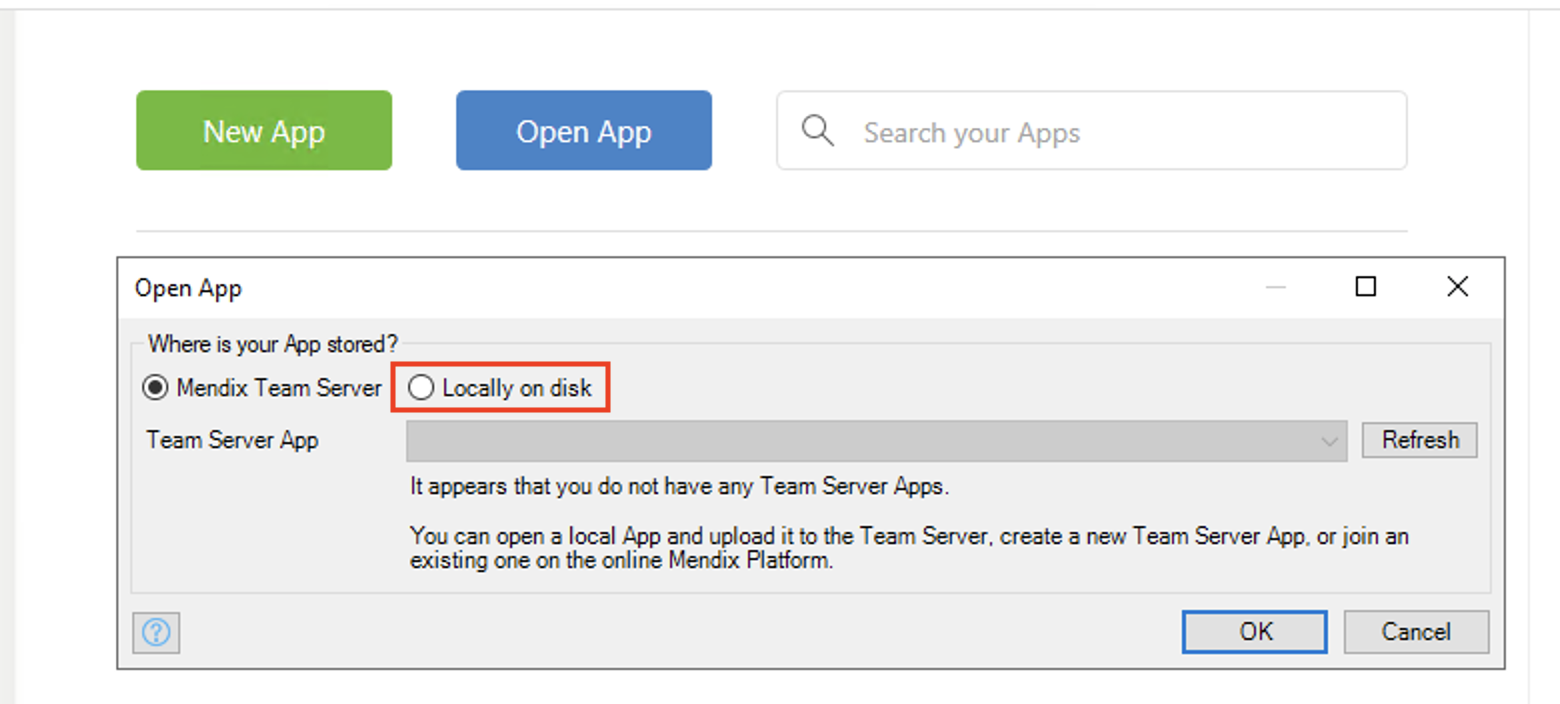This screenshot has width=1560, height=704.
Task: Confirm the dialog with the OK button
Action: point(1255,632)
